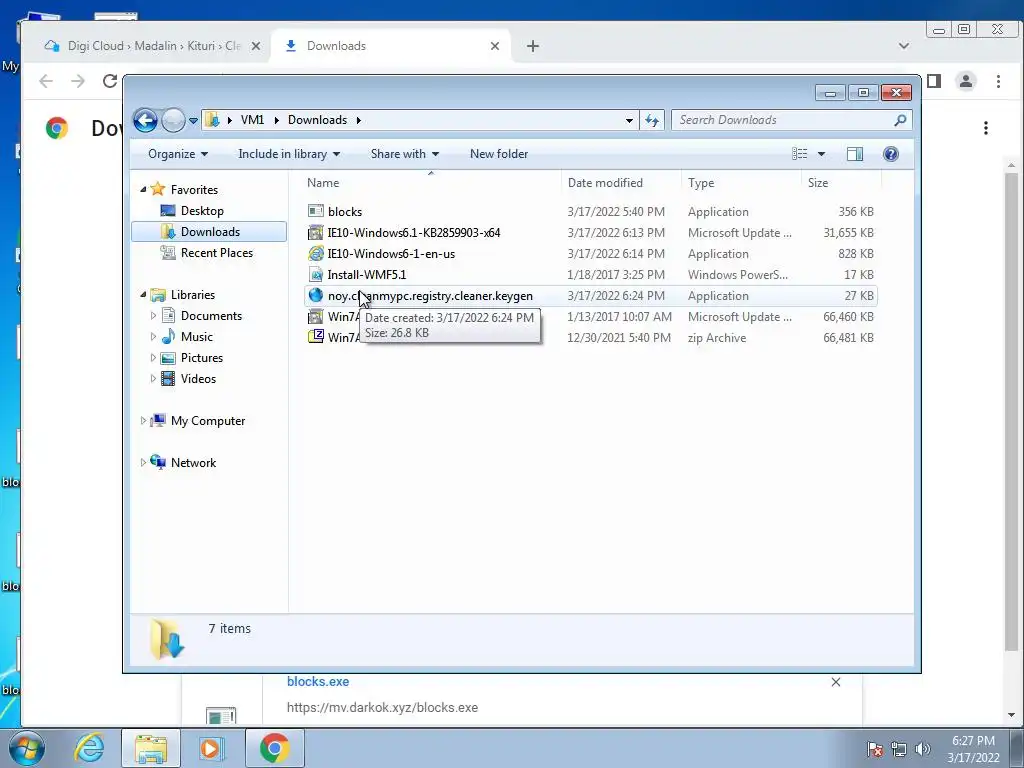Viewport: 1024px width, 768px height.
Task: Select the Music library icon
Action: click(x=168, y=336)
